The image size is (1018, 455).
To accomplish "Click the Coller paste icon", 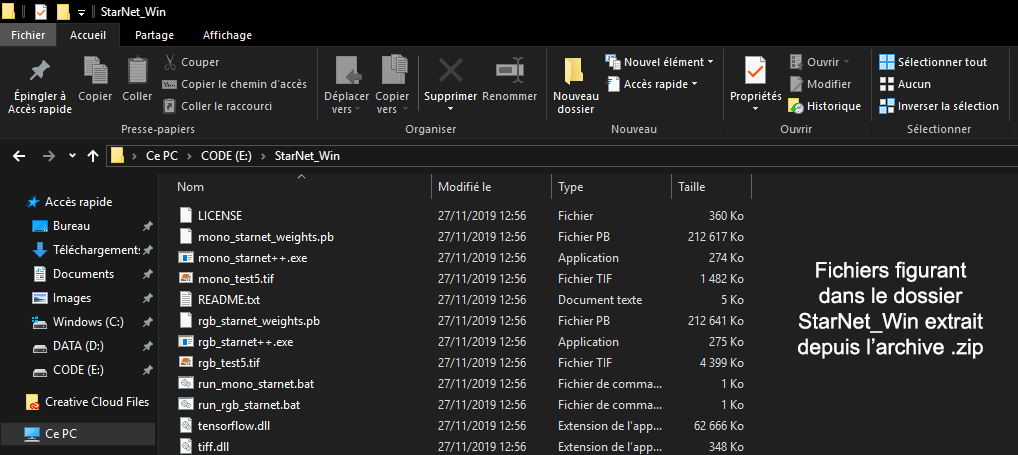I will click(137, 72).
